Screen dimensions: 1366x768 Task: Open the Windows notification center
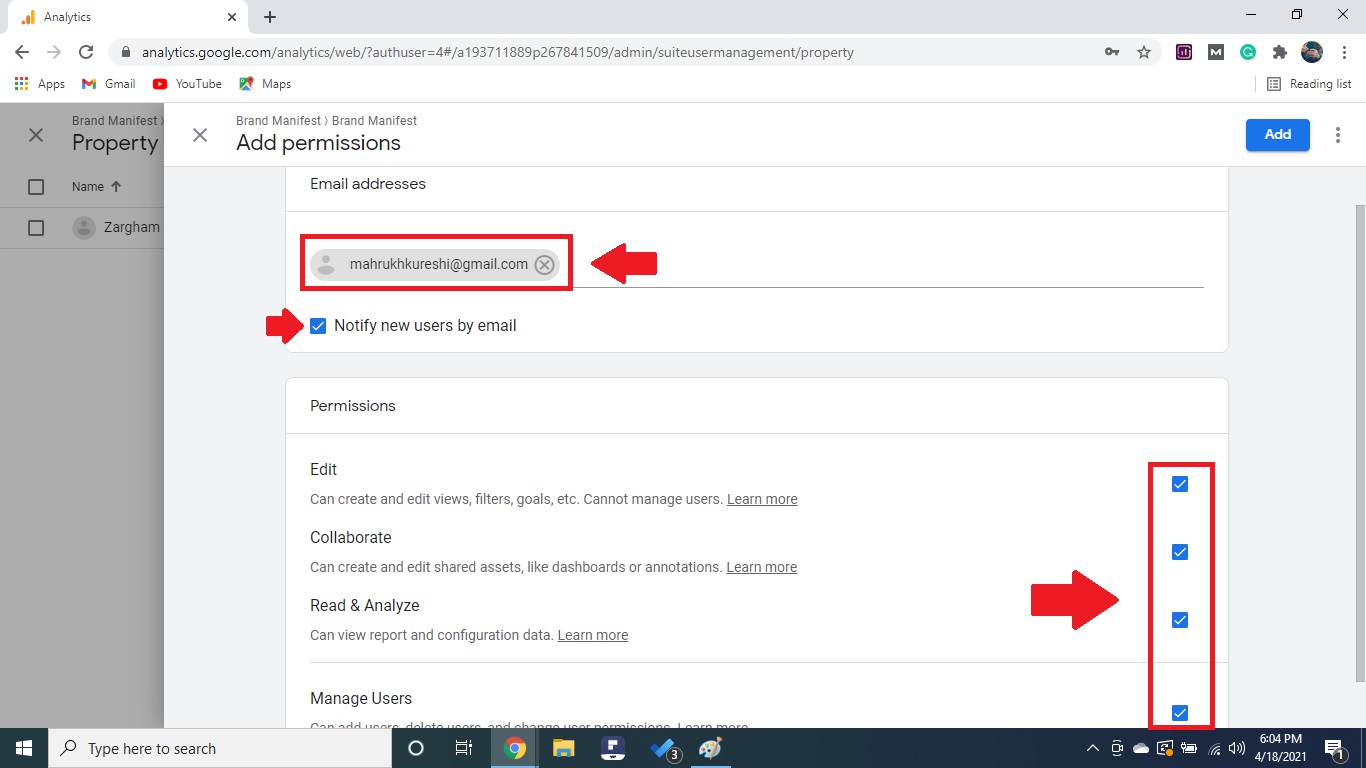click(x=1334, y=748)
